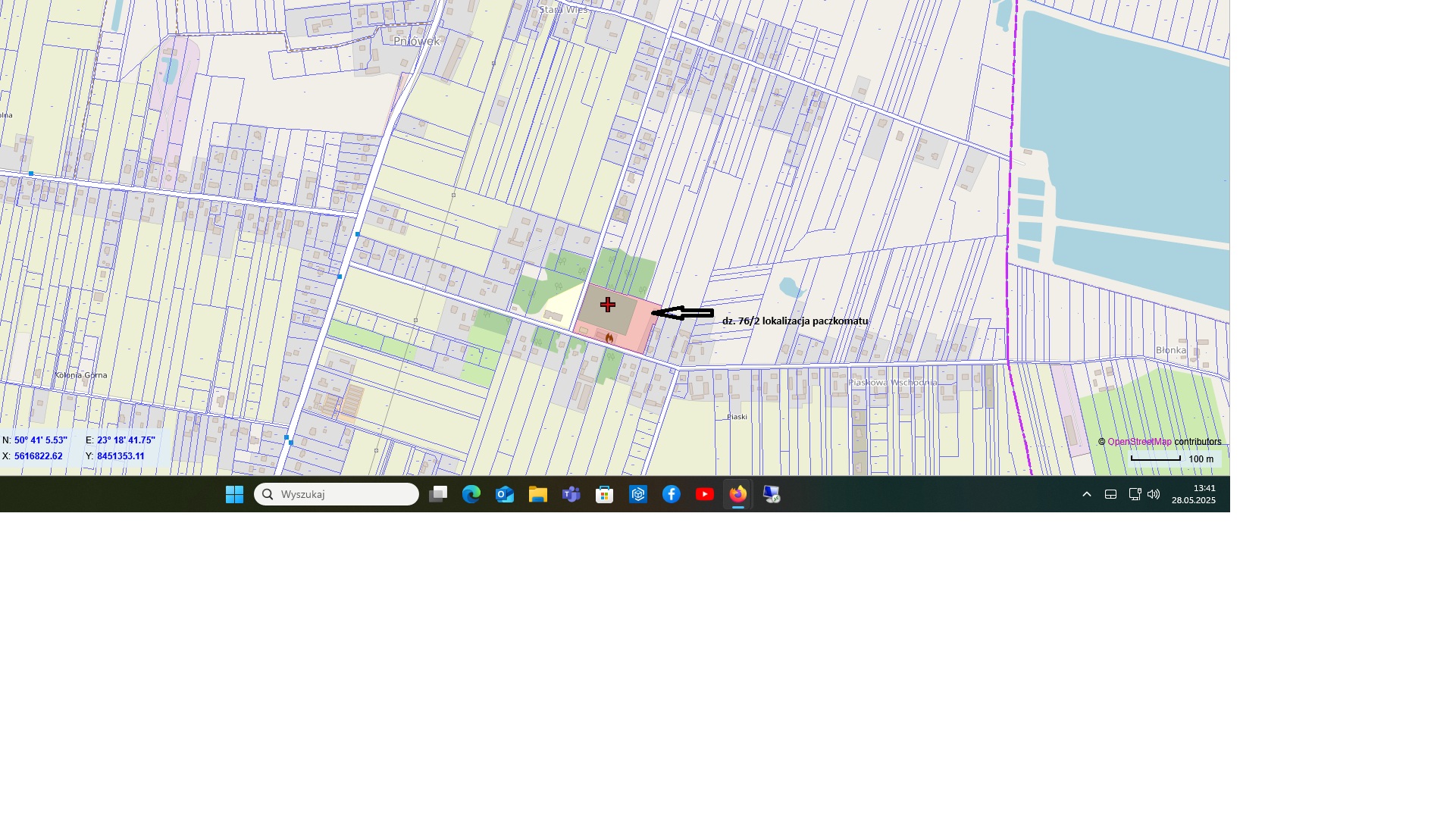Follow the OpenStreetMap attribution link

pyautogui.click(x=1139, y=442)
